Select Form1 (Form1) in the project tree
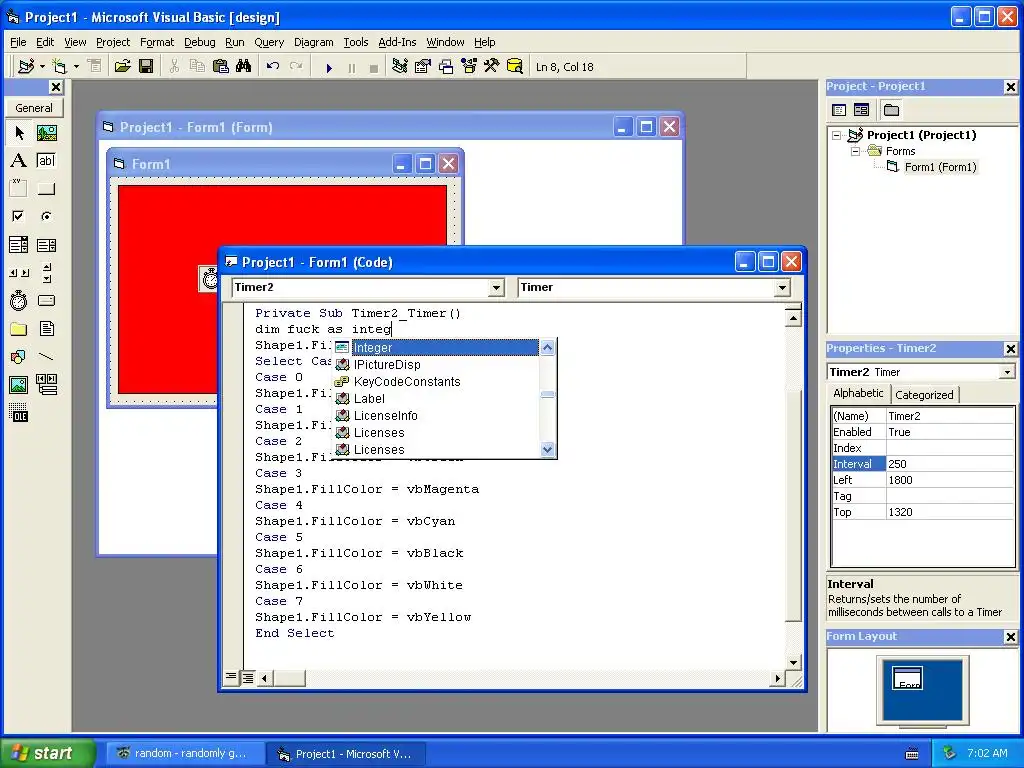The image size is (1024, 768). click(940, 167)
